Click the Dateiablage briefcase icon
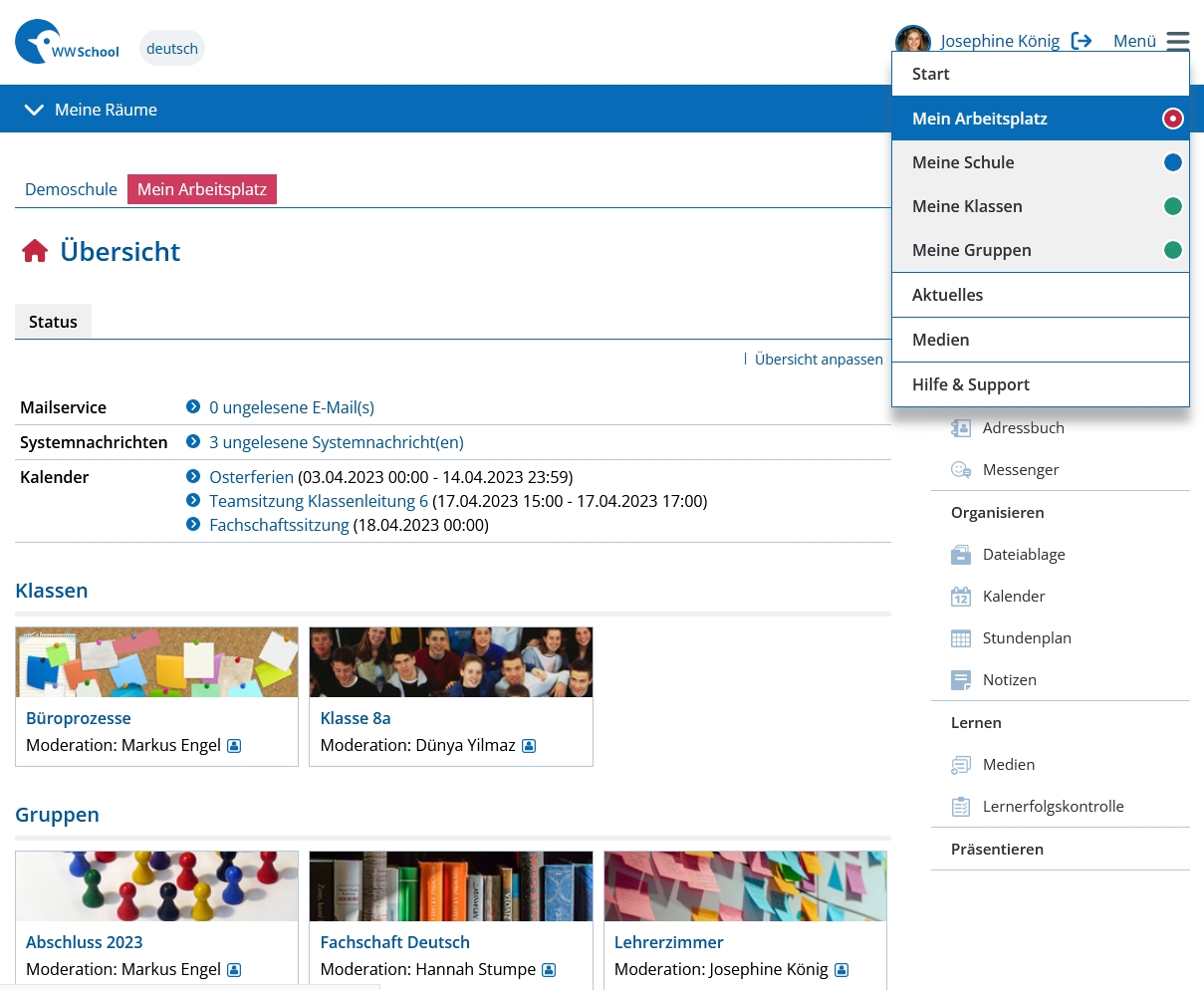This screenshot has width=1204, height=990. tap(961, 555)
